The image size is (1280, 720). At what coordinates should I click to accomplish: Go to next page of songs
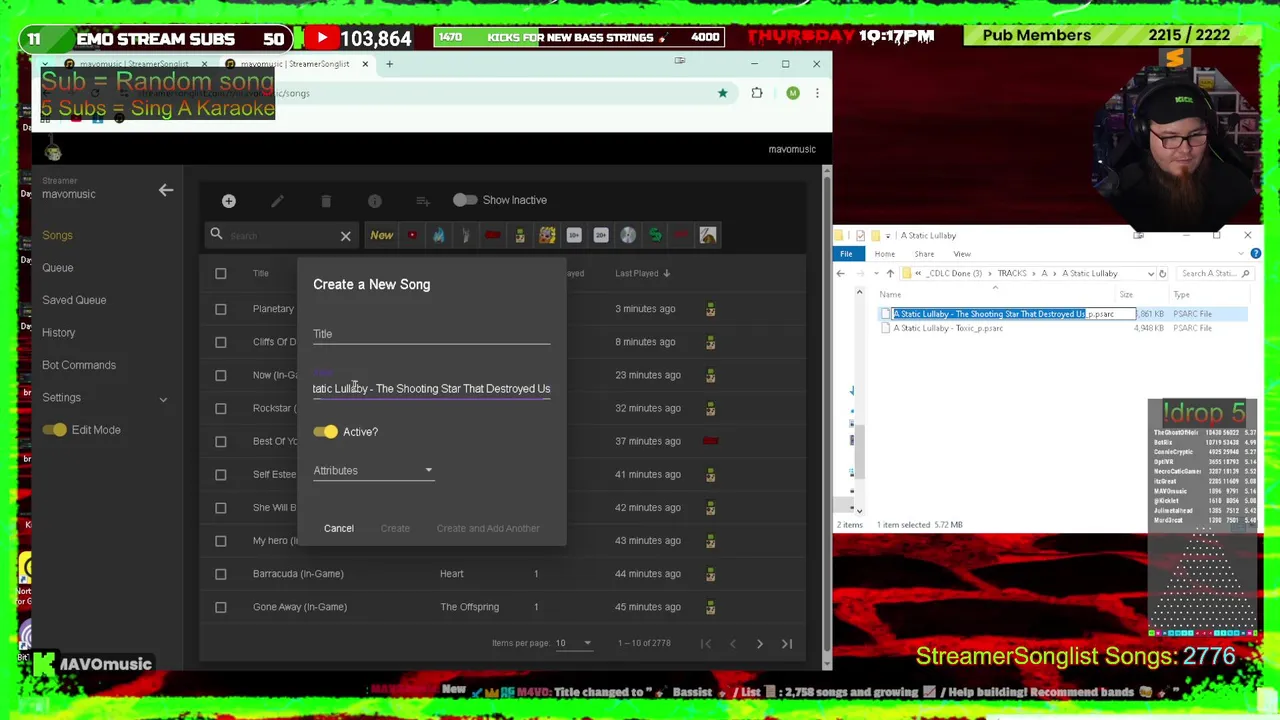760,644
